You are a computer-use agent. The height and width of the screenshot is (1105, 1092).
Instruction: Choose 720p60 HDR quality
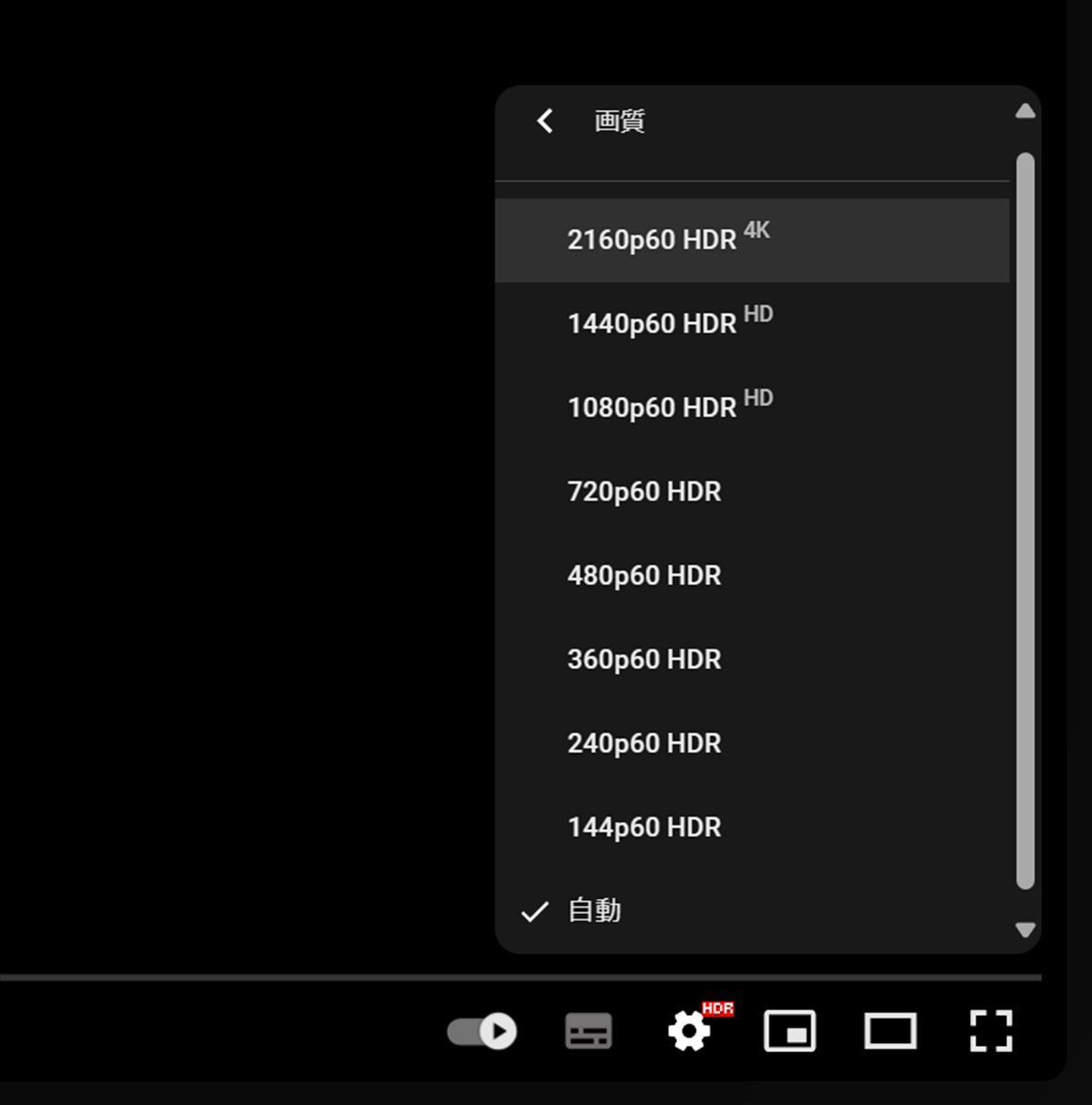[x=752, y=492]
